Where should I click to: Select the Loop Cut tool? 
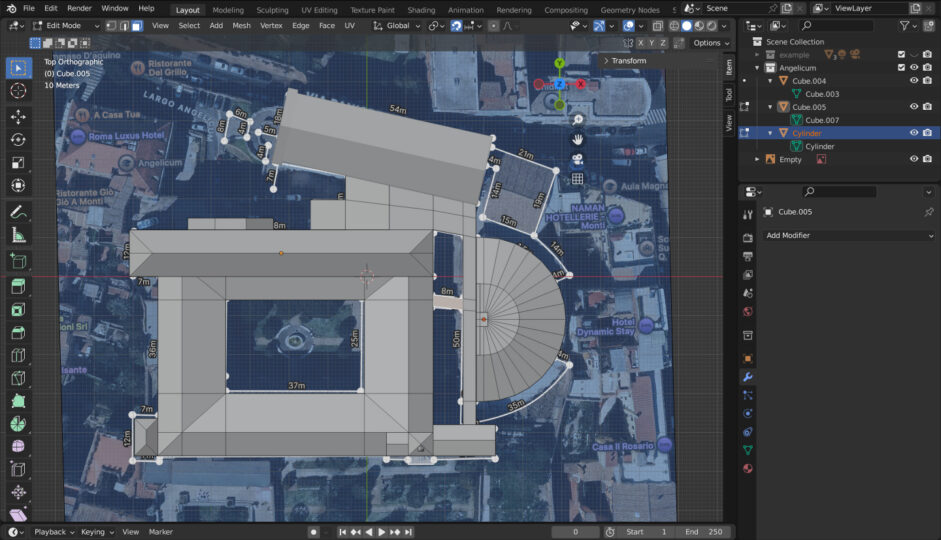18,355
